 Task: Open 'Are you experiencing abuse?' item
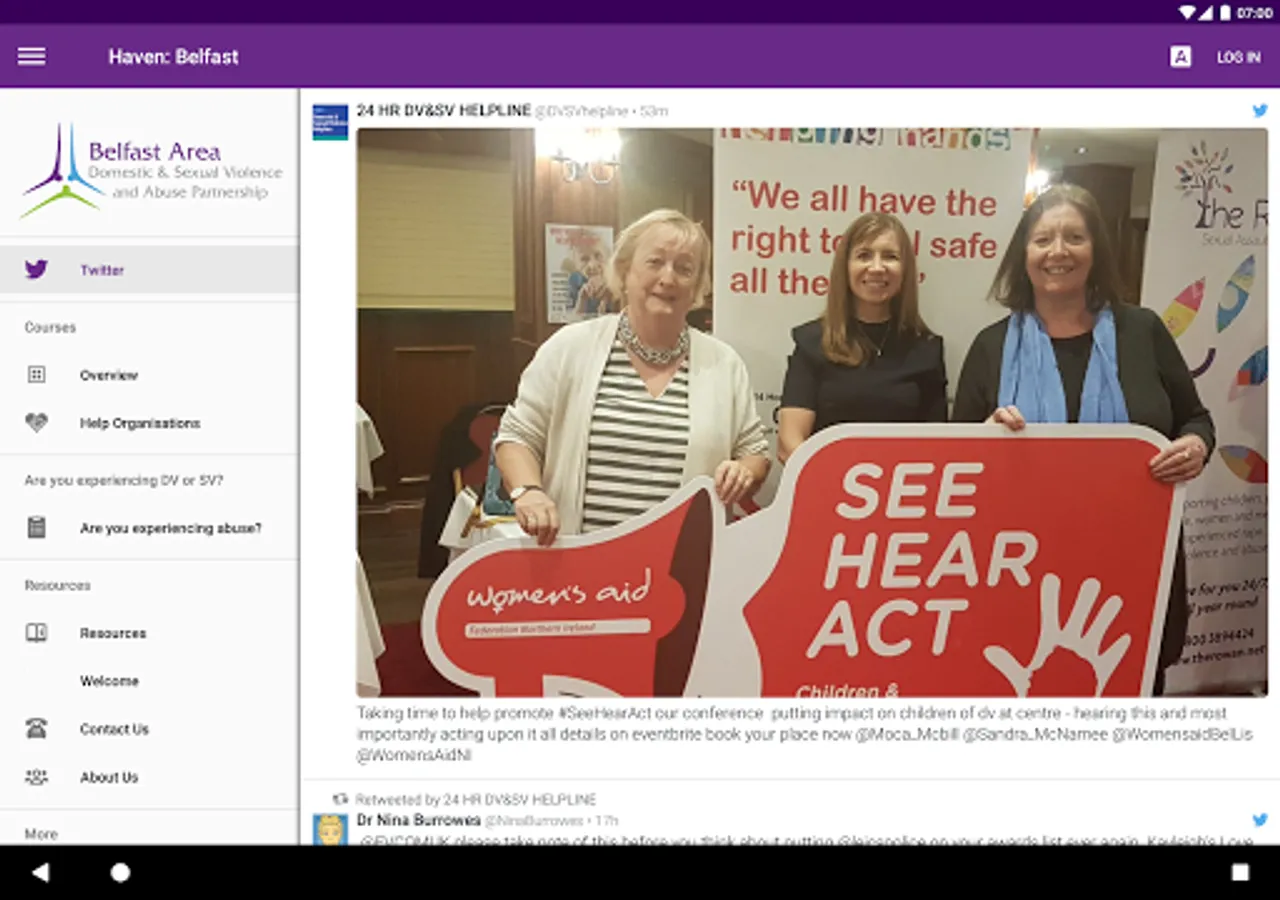pos(149,528)
